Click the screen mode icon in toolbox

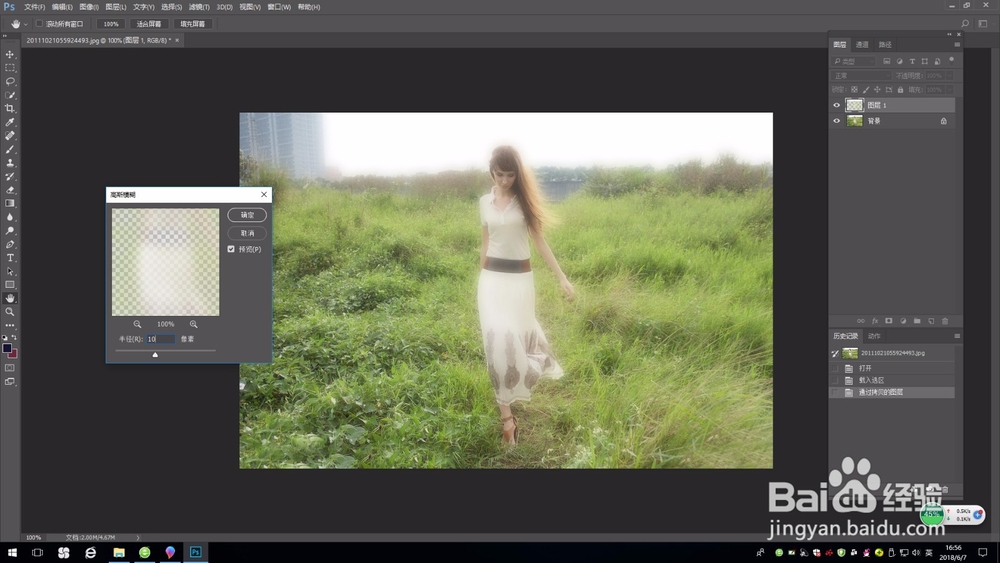coord(10,382)
